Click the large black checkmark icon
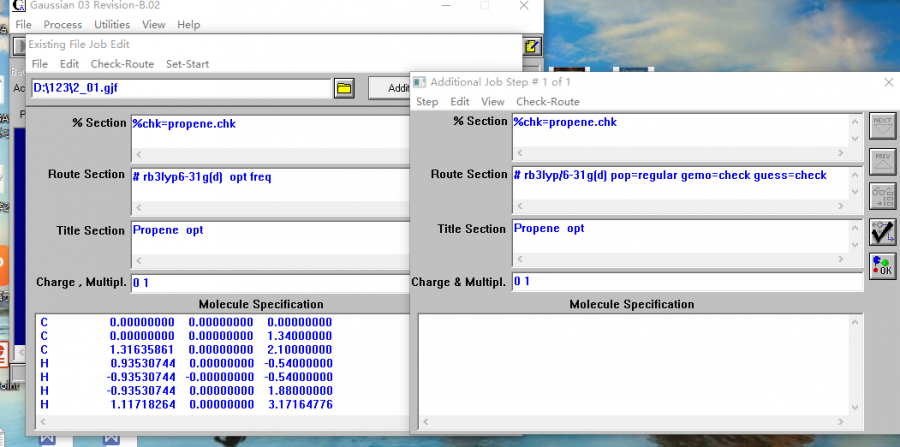The height and width of the screenshot is (447, 900). pyautogui.click(x=882, y=232)
